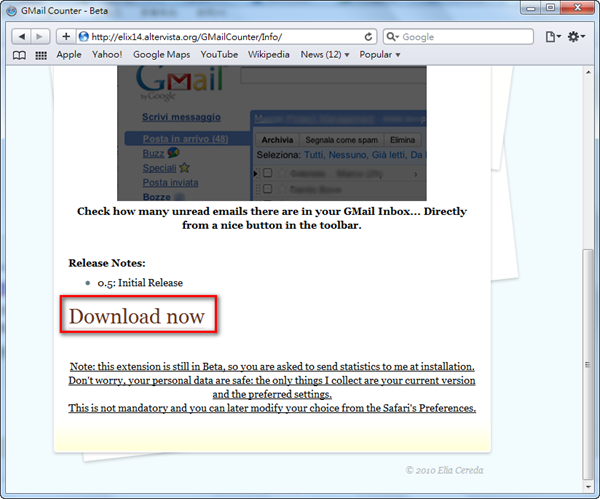Click the GMail screenshot thumbnail

click(272, 133)
